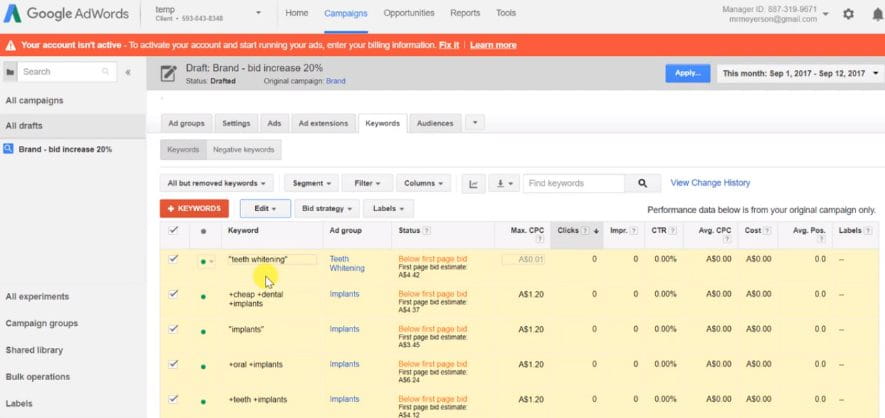Open the original campaign Brand link
Image resolution: width=885 pixels, height=418 pixels.
[336, 81]
